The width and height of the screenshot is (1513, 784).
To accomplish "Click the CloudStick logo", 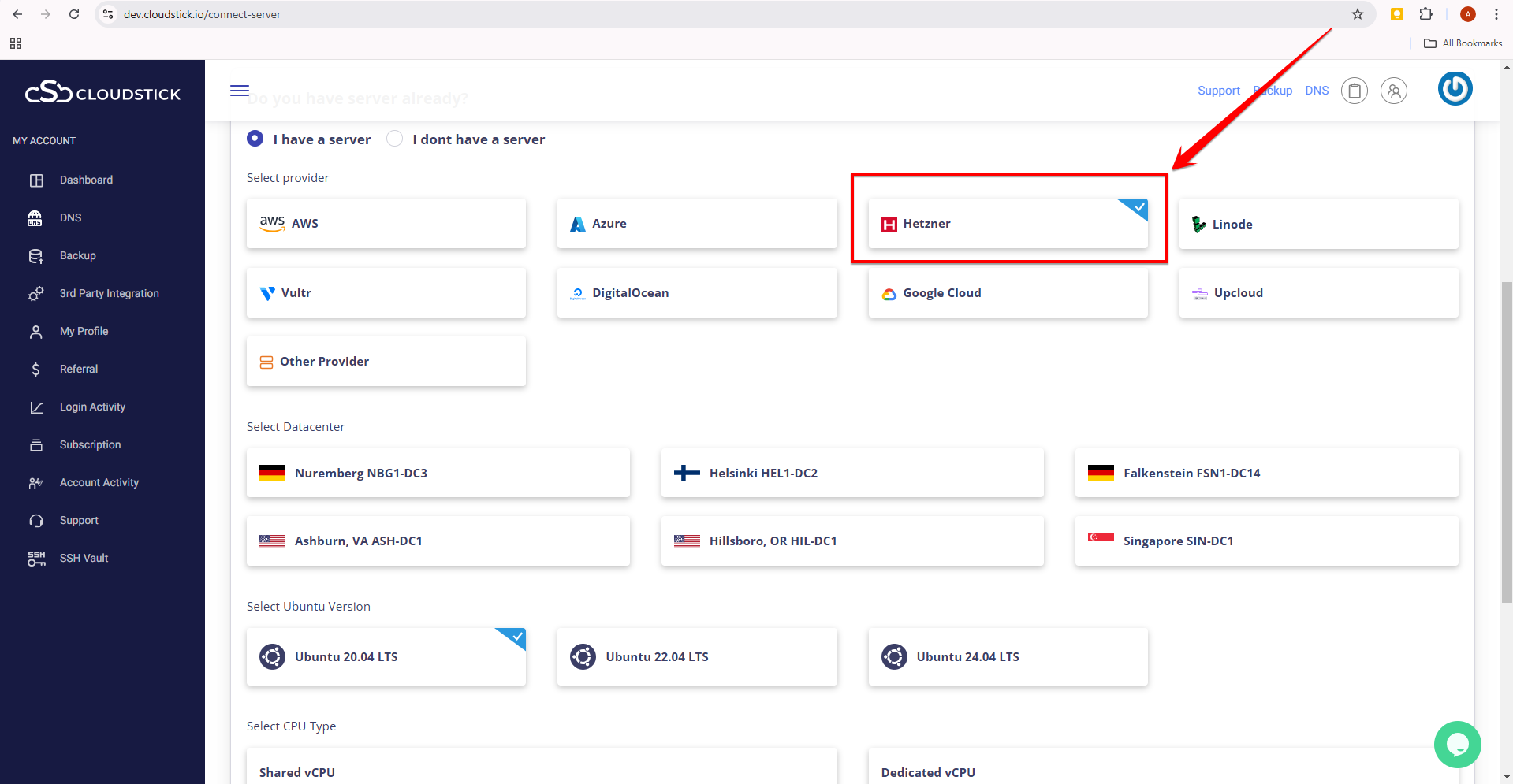I will 102,93.
